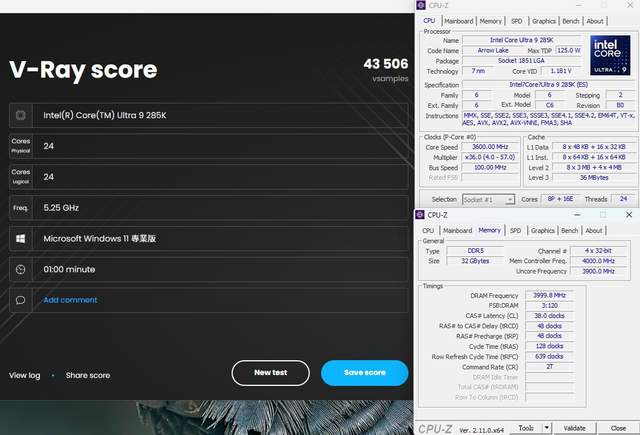Screen dimensions: 640x435
Task: Click the Arrow Lake code name field
Action: coord(493,51)
